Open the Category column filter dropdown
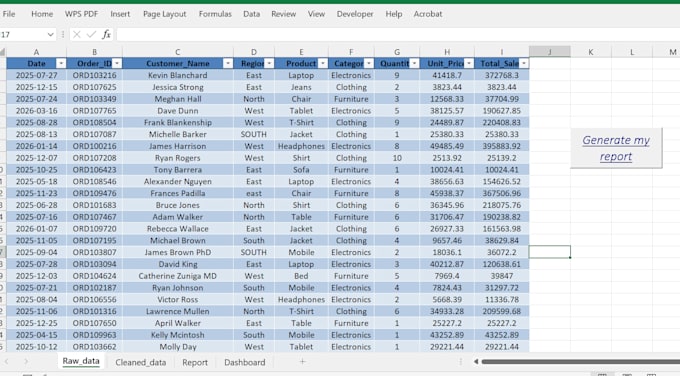This screenshot has height=376, width=680. click(369, 63)
